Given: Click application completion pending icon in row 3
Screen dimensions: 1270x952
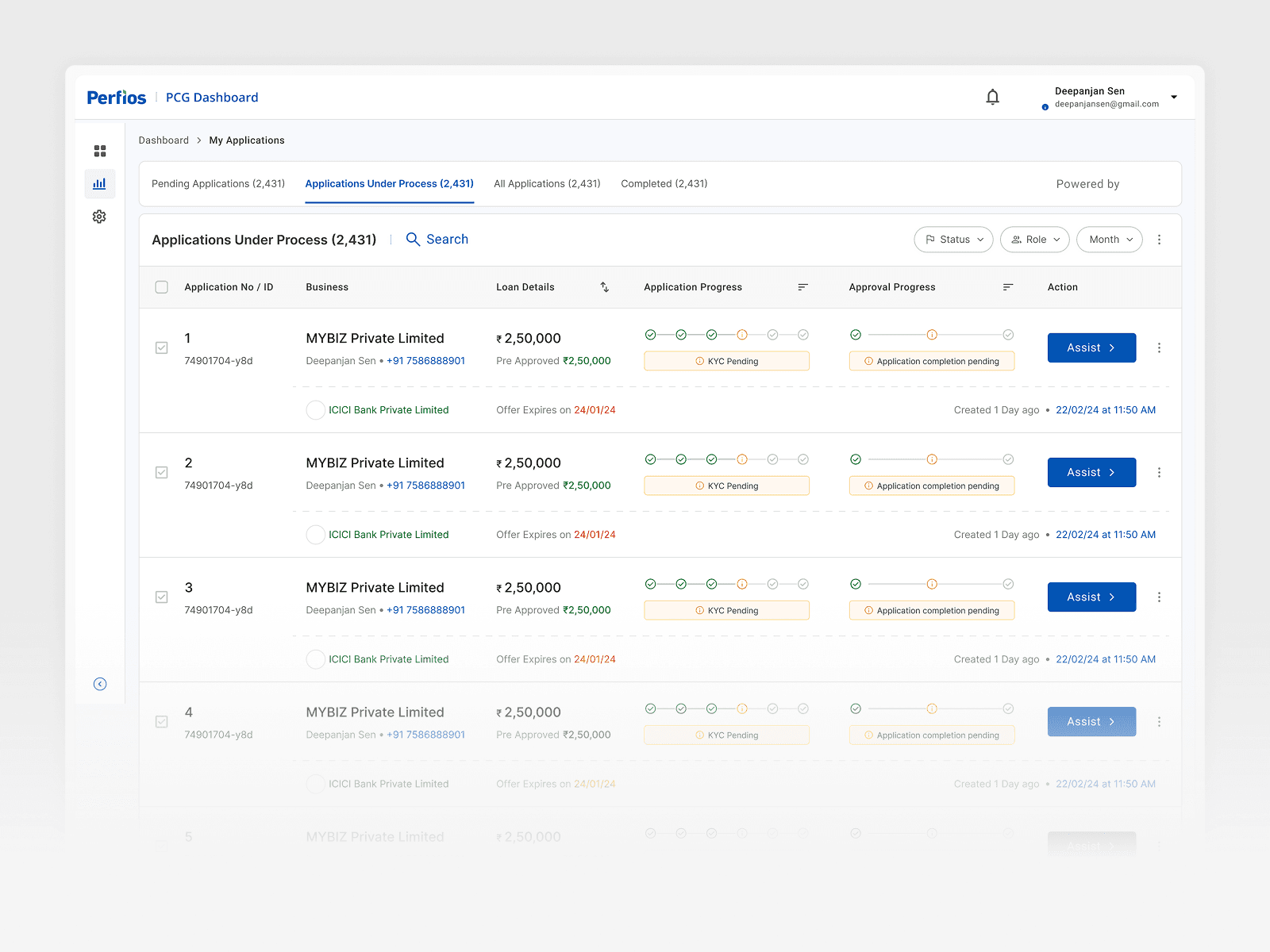Looking at the screenshot, I should [868, 610].
